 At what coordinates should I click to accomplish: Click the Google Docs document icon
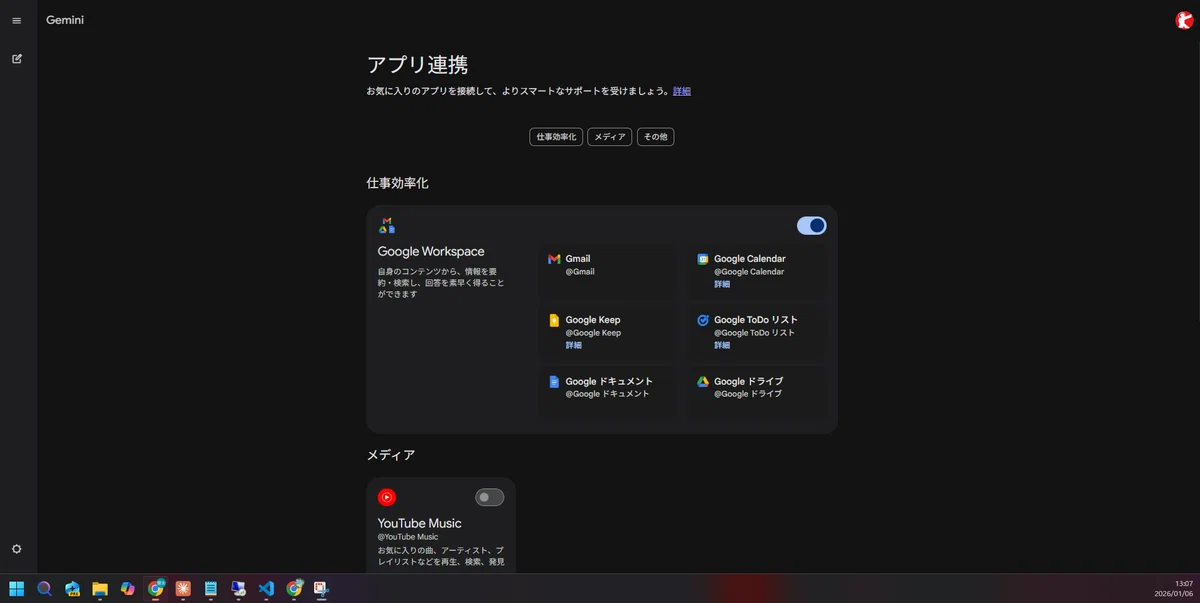pyautogui.click(x=554, y=381)
